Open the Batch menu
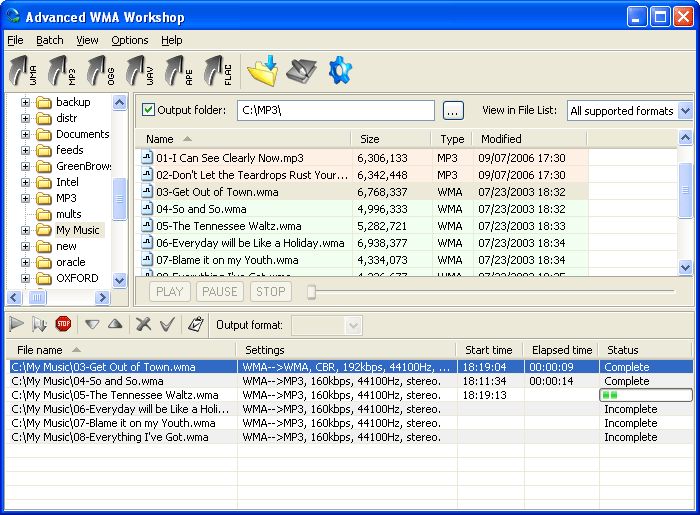 coord(50,40)
